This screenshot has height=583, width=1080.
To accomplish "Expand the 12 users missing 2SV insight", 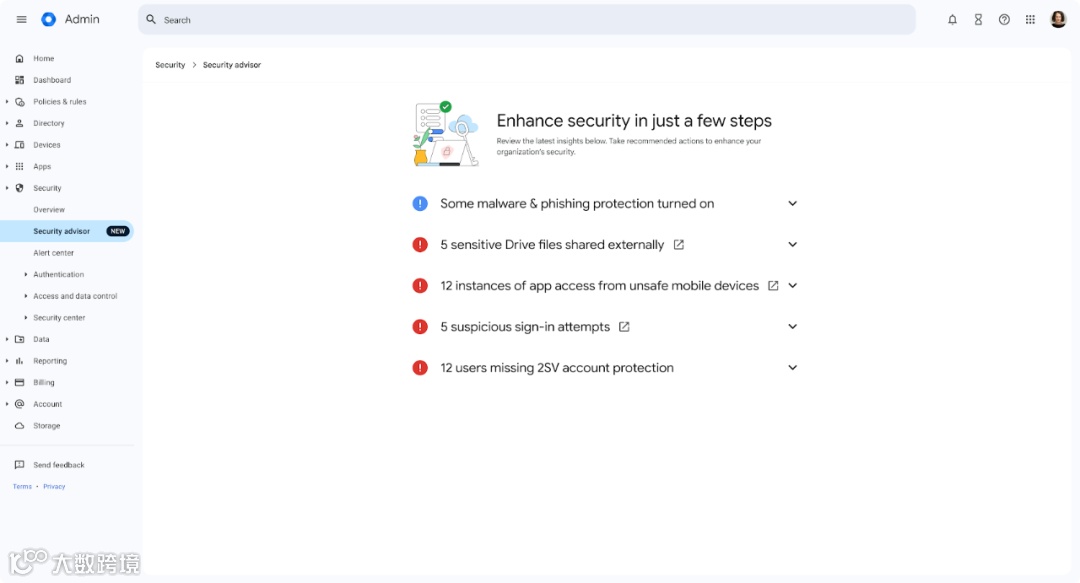I will [x=792, y=367].
